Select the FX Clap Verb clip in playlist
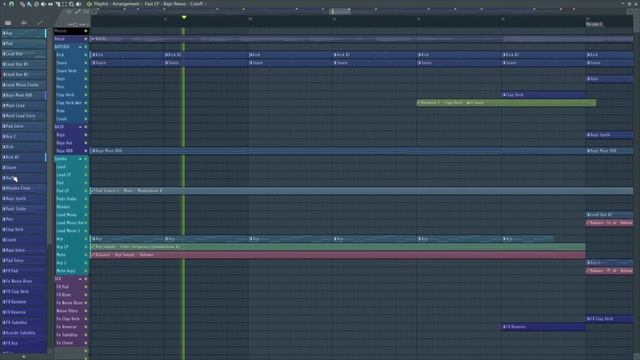The height and width of the screenshot is (360, 640). 610,318
